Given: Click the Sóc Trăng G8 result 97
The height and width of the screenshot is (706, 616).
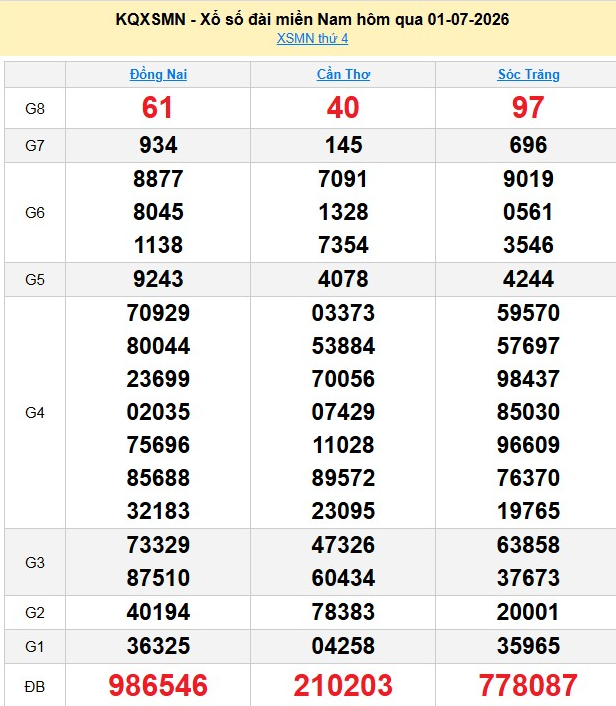Looking at the screenshot, I should coord(528,108).
